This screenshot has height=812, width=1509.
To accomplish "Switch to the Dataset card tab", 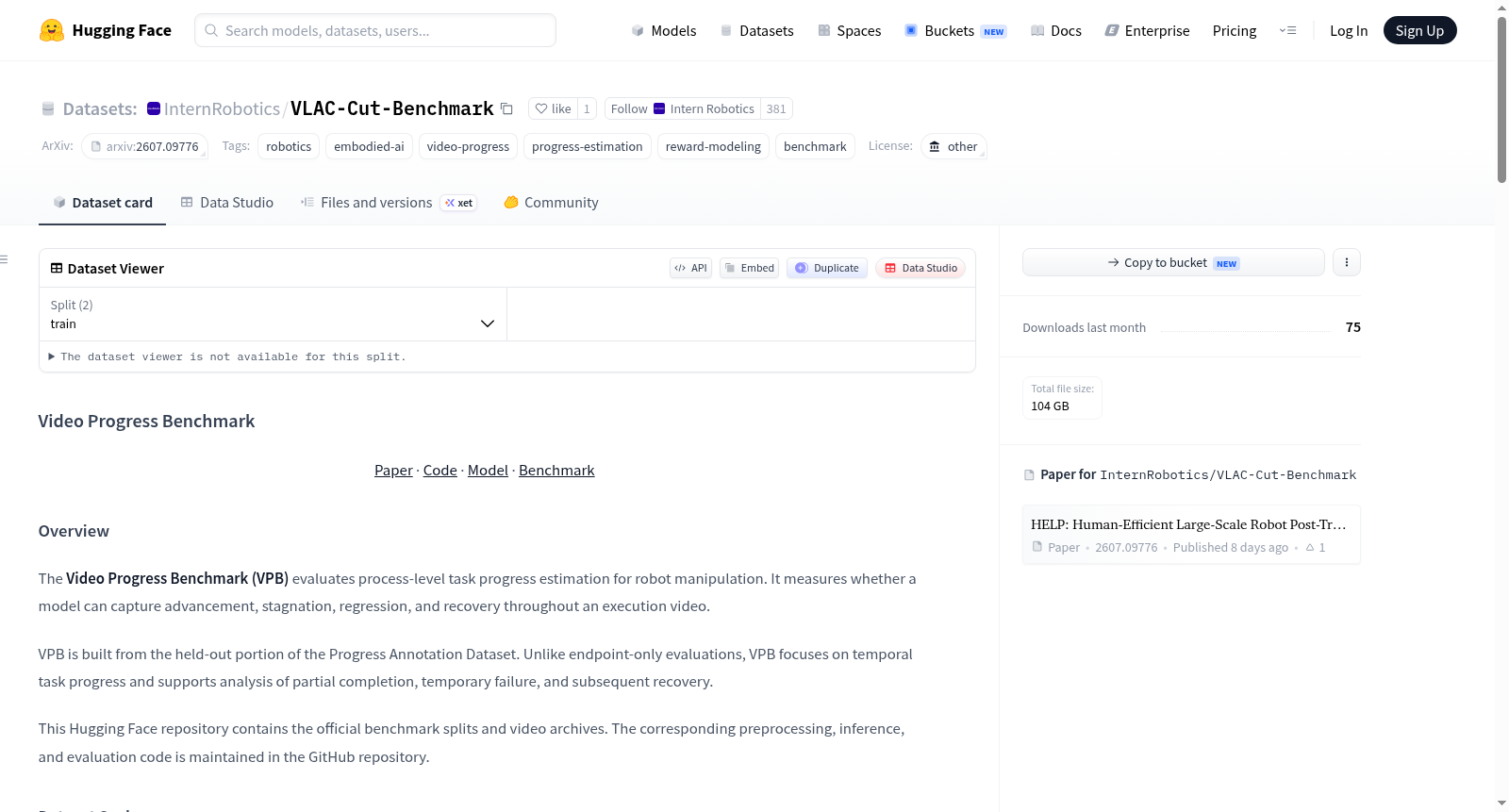I will coord(102,203).
